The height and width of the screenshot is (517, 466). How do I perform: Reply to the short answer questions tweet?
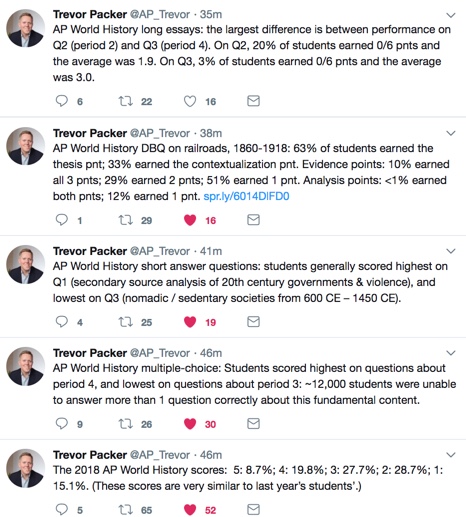61,322
